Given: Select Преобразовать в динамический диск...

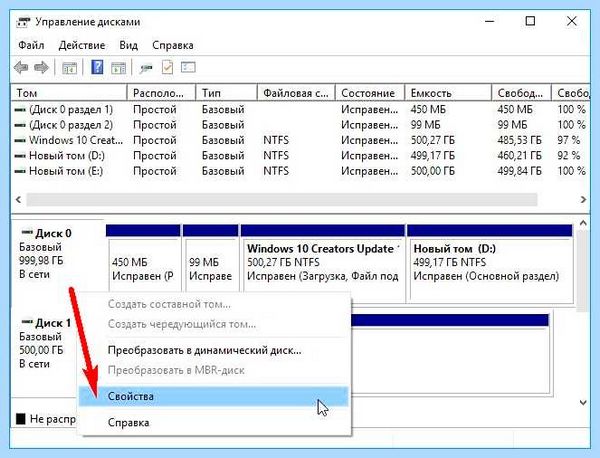Looking at the screenshot, I should [214, 350].
